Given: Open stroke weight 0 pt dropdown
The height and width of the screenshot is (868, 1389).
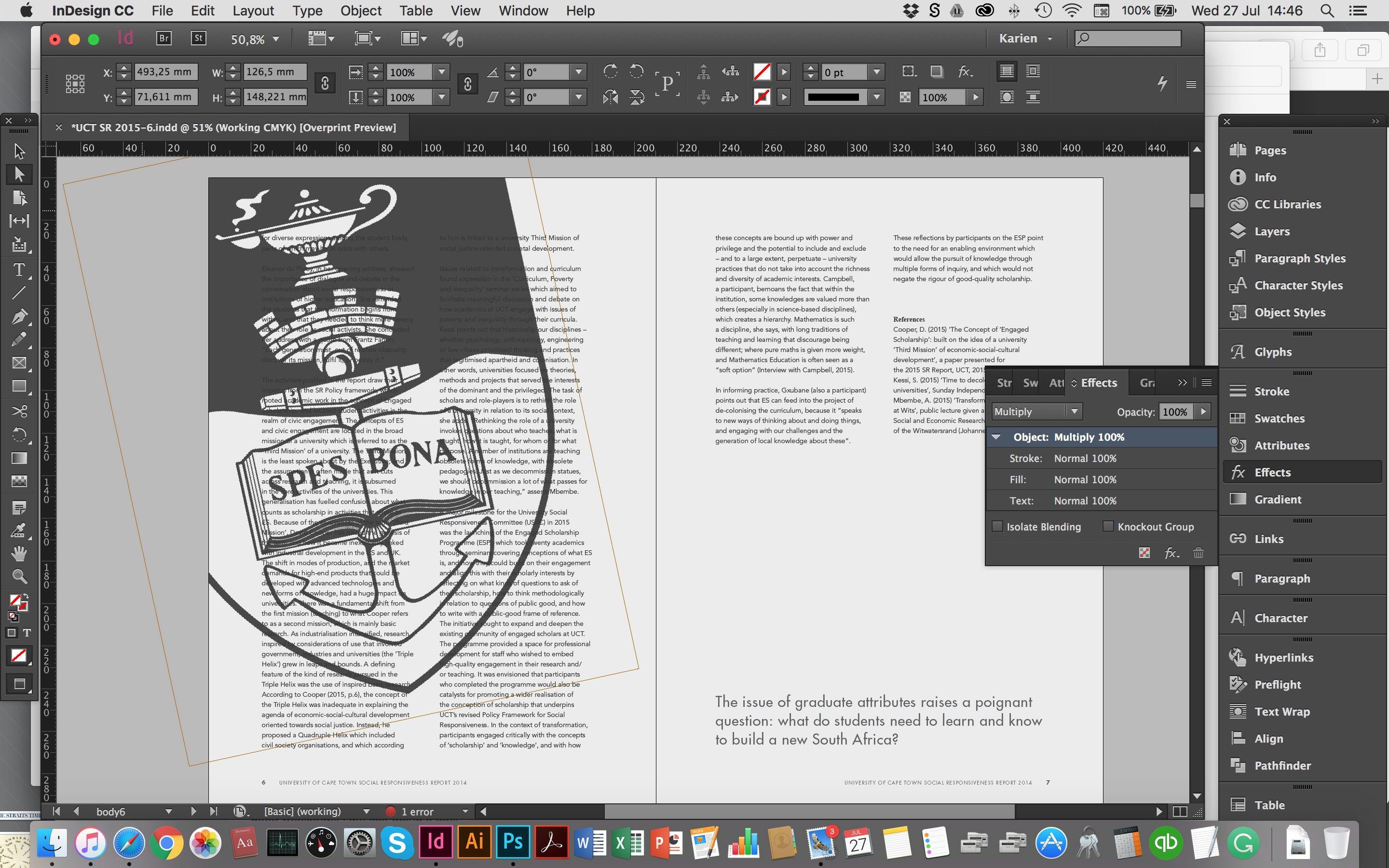Looking at the screenshot, I should click(876, 72).
